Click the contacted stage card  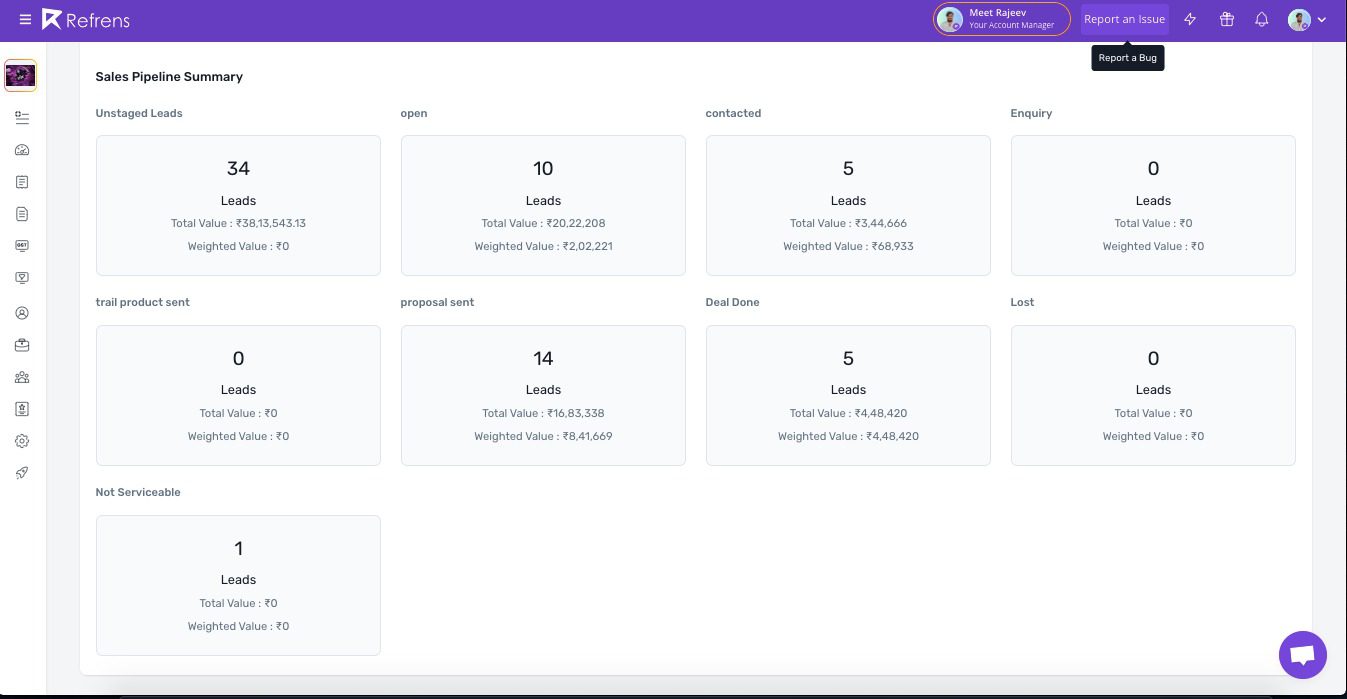click(x=848, y=205)
